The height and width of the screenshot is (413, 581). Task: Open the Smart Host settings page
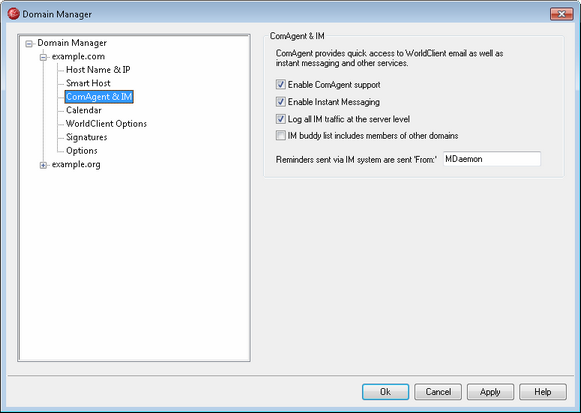[88, 83]
